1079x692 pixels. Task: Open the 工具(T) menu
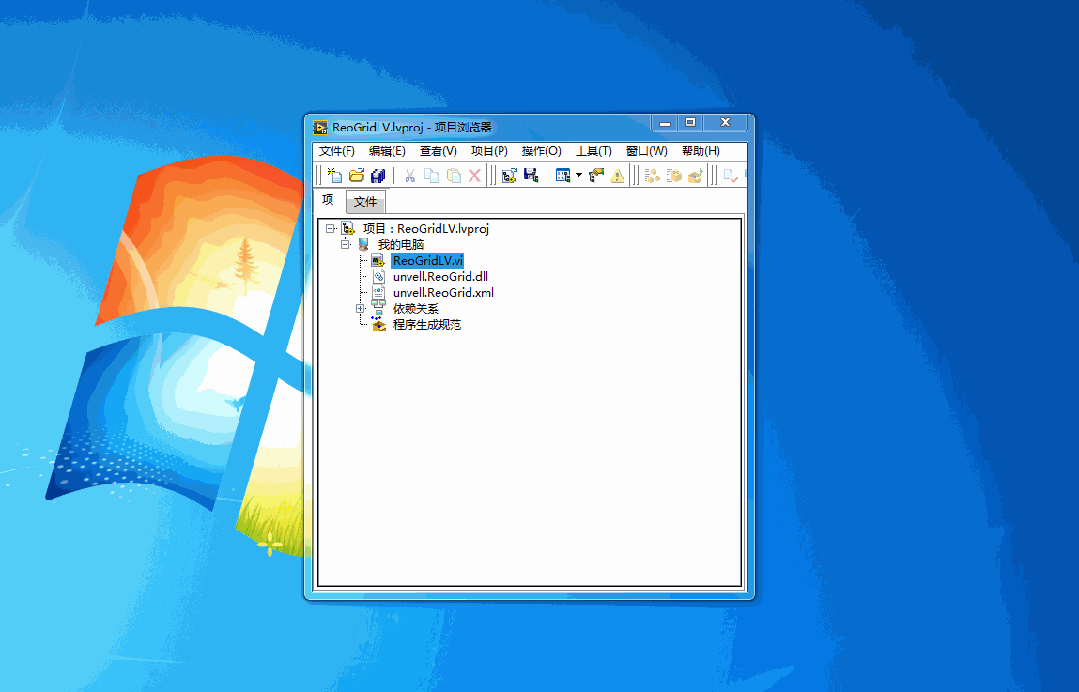[594, 151]
